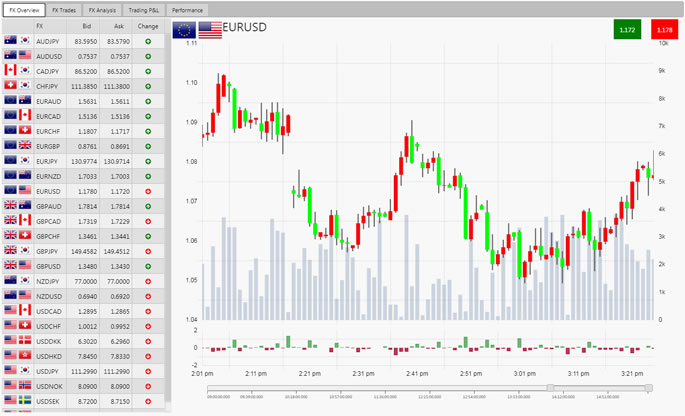
Task: Click the red change indicator for EURUSD
Action: (x=148, y=190)
